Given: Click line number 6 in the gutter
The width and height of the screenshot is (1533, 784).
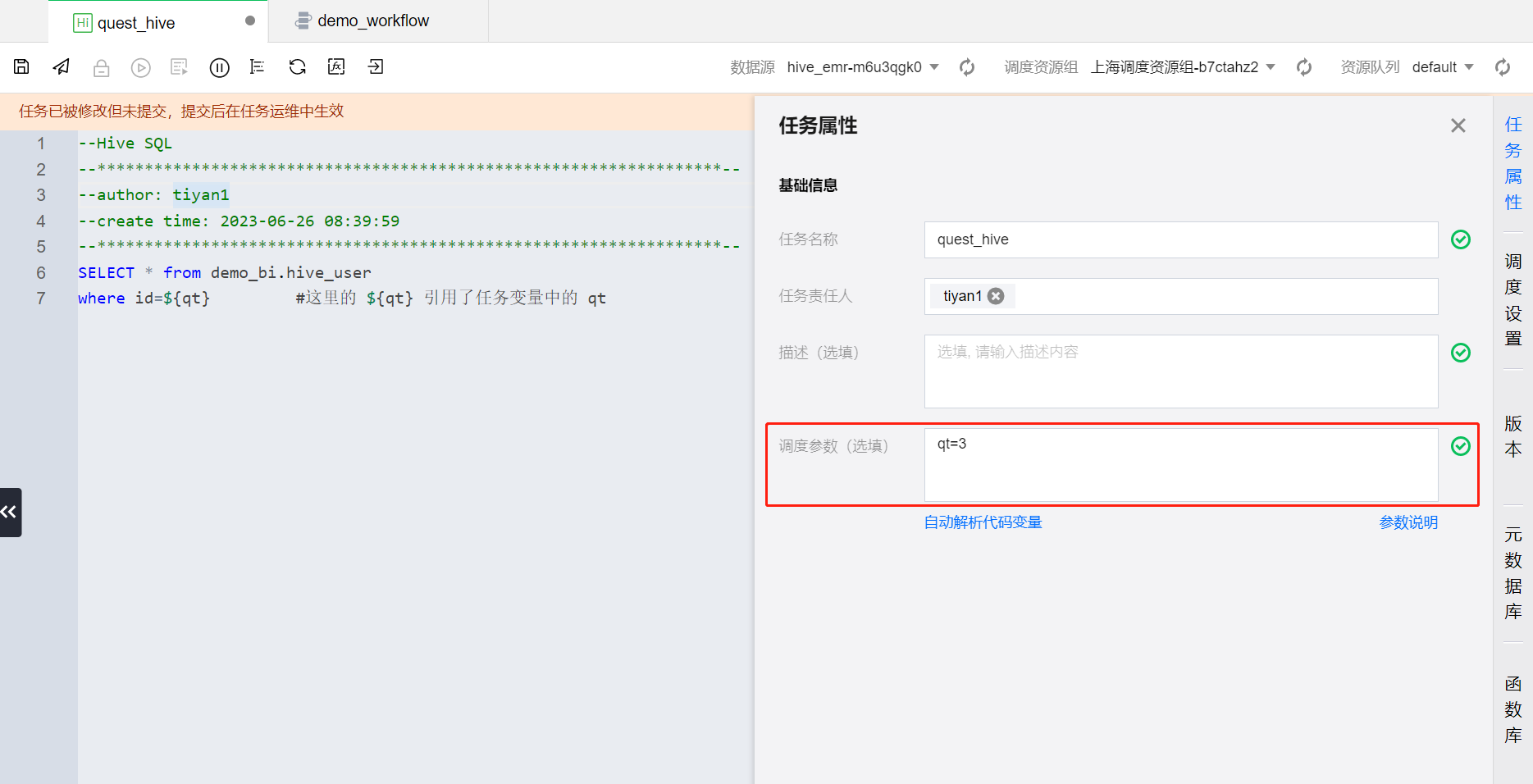Looking at the screenshot, I should (41, 273).
